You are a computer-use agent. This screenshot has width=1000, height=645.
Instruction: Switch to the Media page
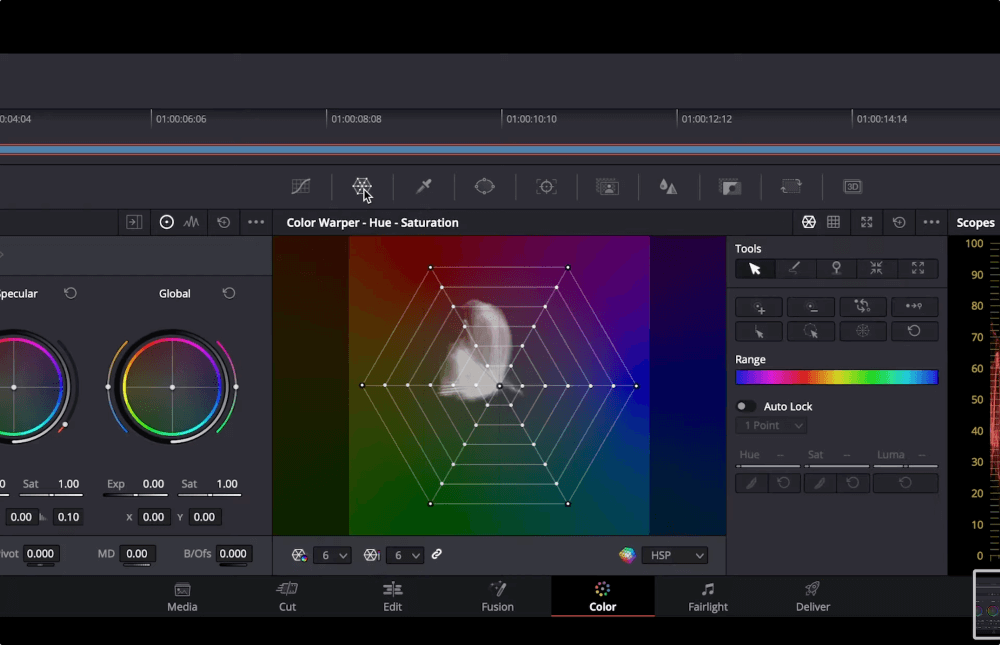(x=182, y=597)
